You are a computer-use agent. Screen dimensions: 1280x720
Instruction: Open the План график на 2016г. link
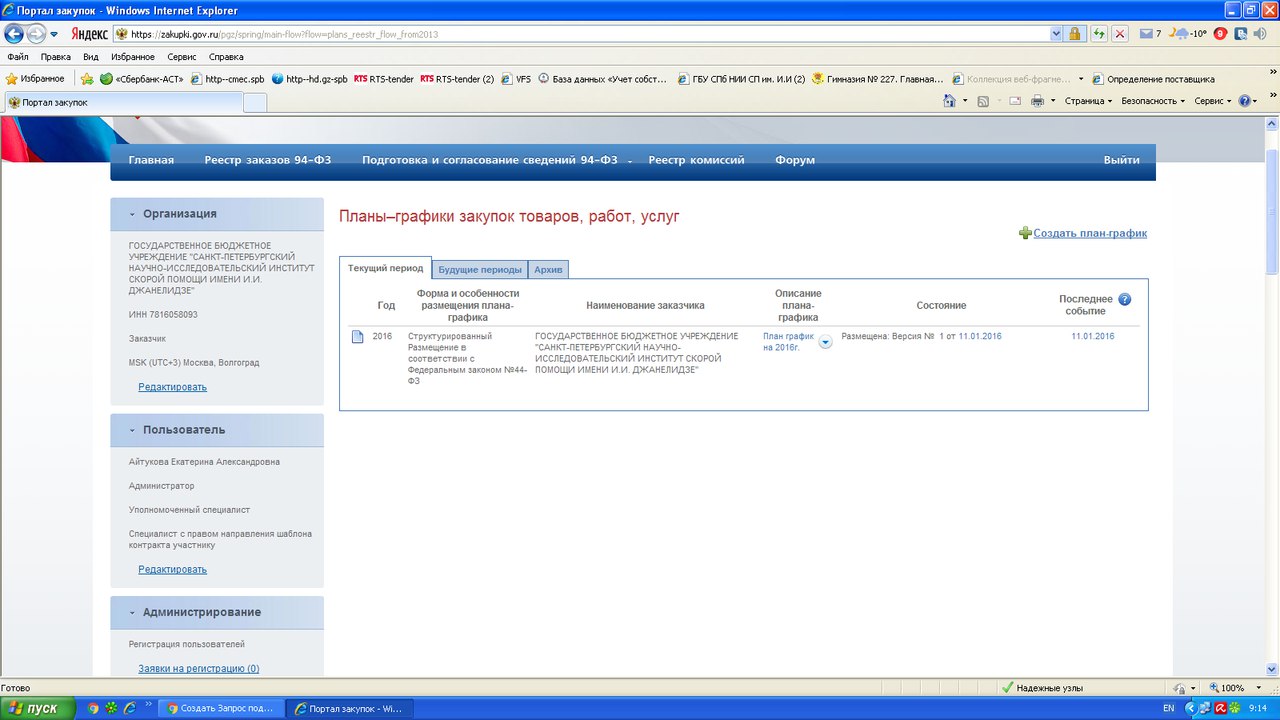[789, 342]
